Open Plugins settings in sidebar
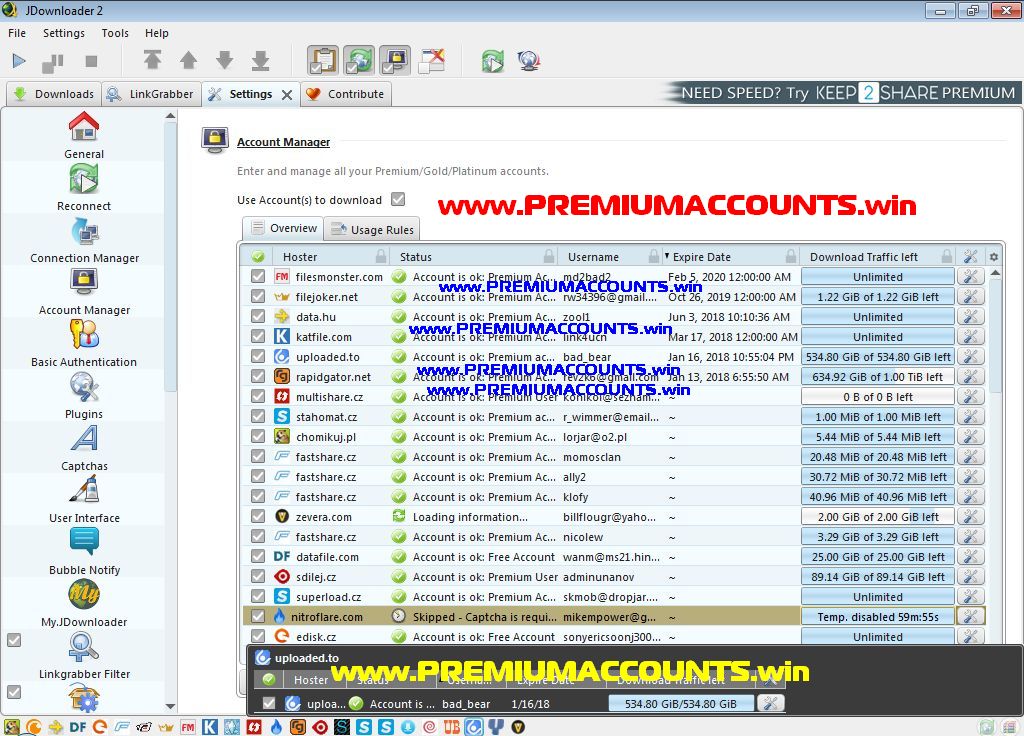This screenshot has width=1024, height=736. coord(84,396)
